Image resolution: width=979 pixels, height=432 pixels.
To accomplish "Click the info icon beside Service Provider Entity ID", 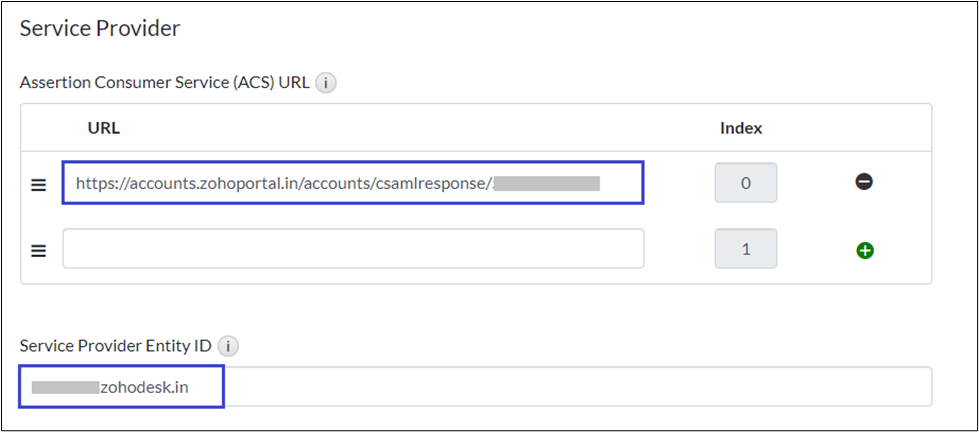I will coord(229,346).
